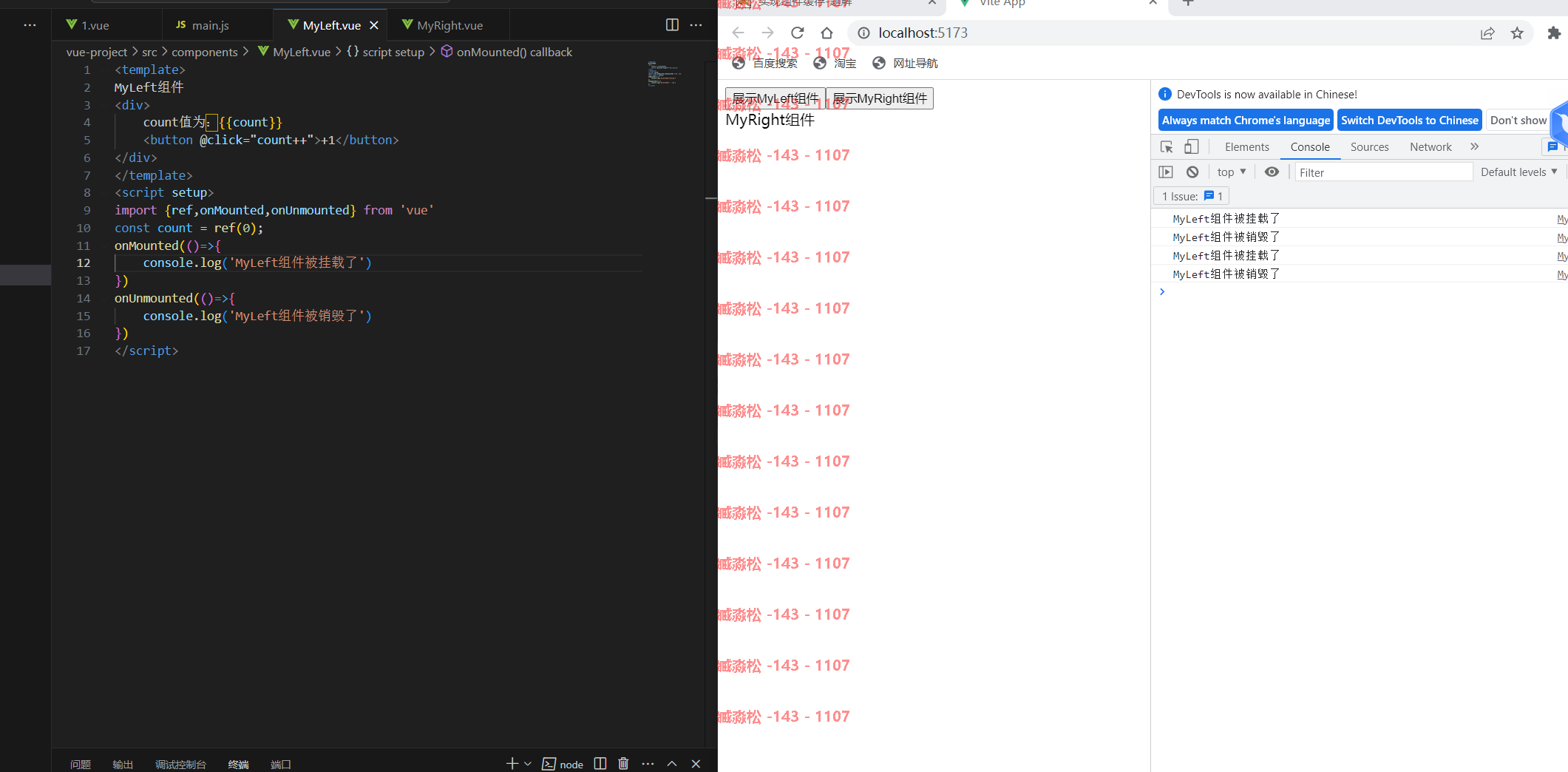The image size is (1568, 772).
Task: Show more DevTools tabs chevron
Action: tap(1474, 146)
